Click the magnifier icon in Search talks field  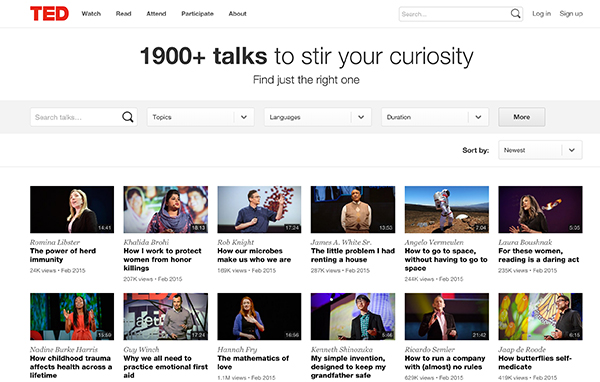[x=127, y=117]
